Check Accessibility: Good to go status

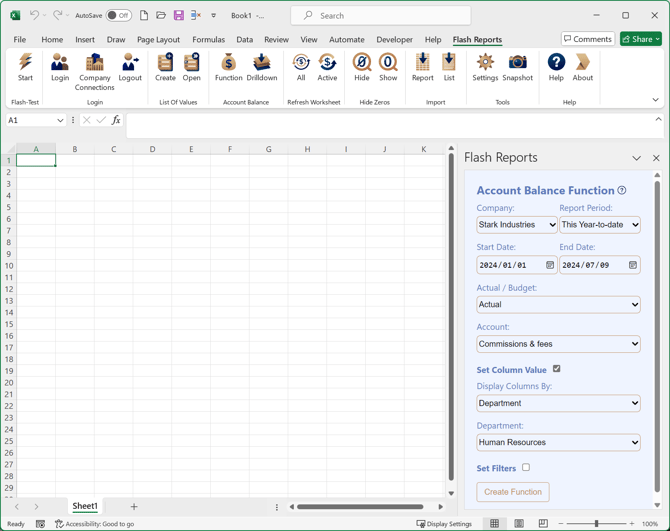pos(95,524)
